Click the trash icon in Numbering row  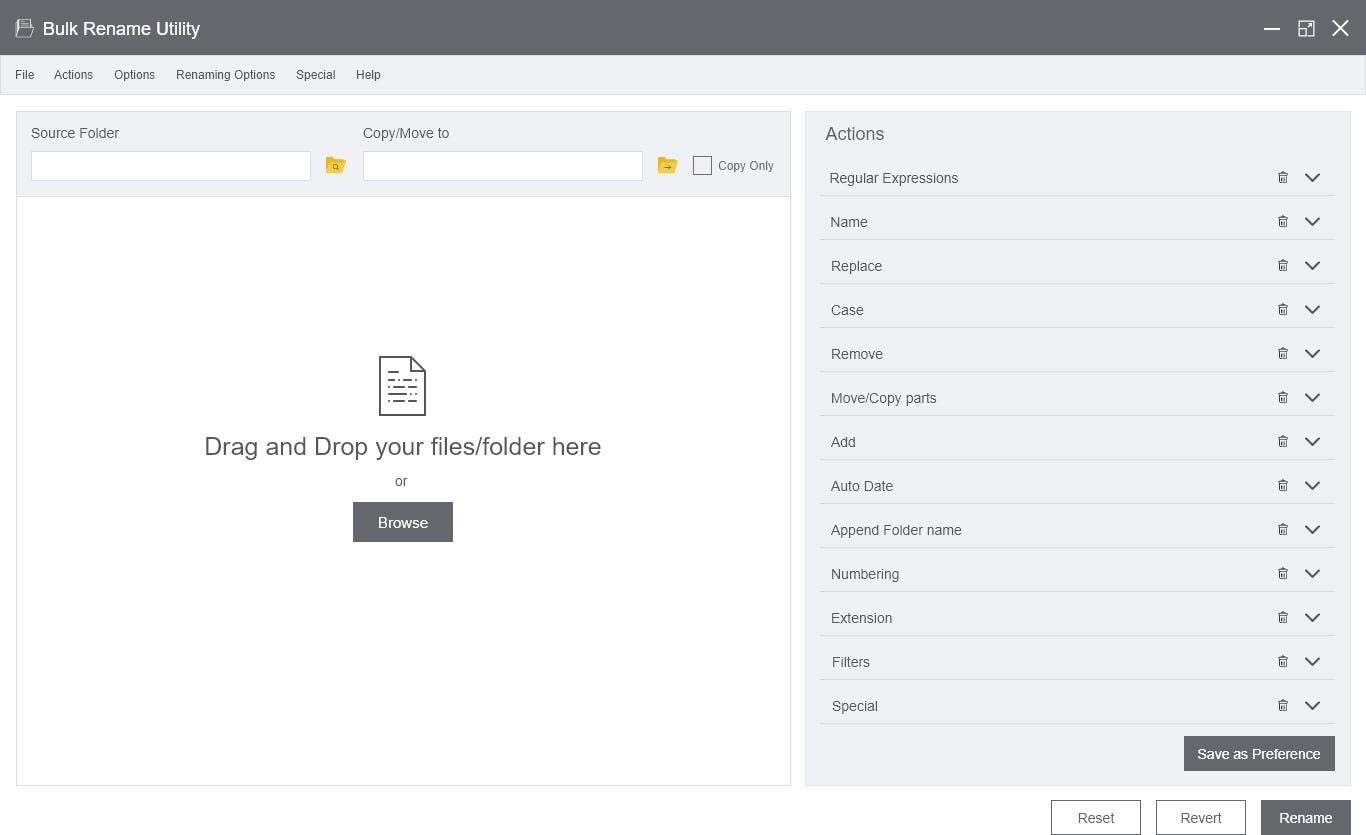coord(1283,573)
